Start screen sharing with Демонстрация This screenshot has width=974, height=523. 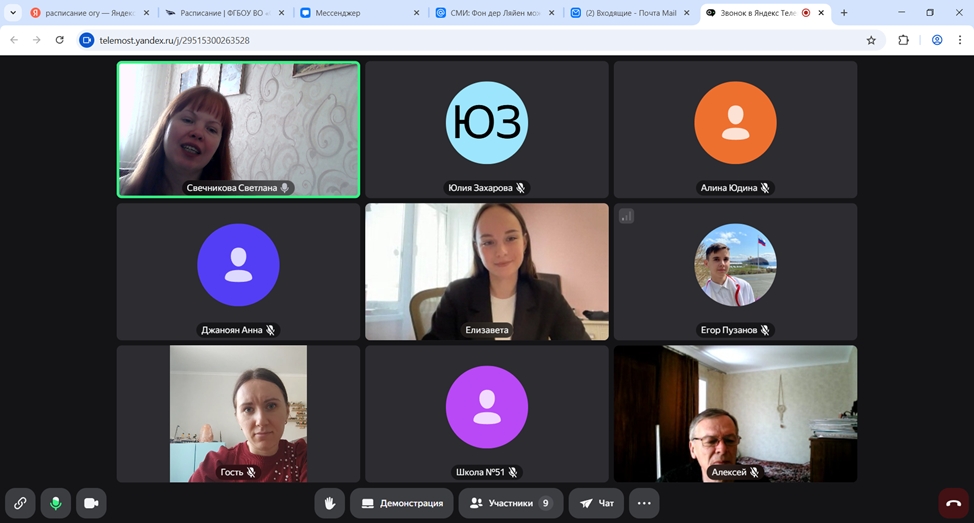(402, 503)
